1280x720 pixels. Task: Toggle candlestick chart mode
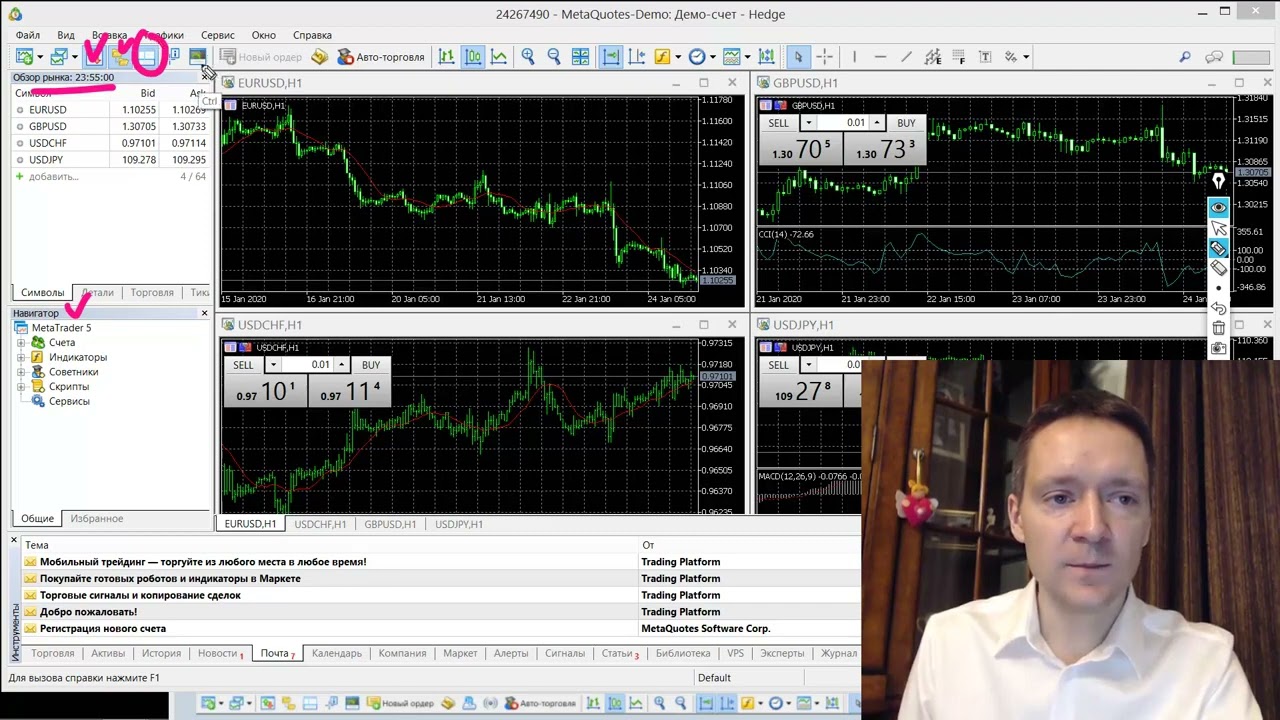(x=472, y=57)
